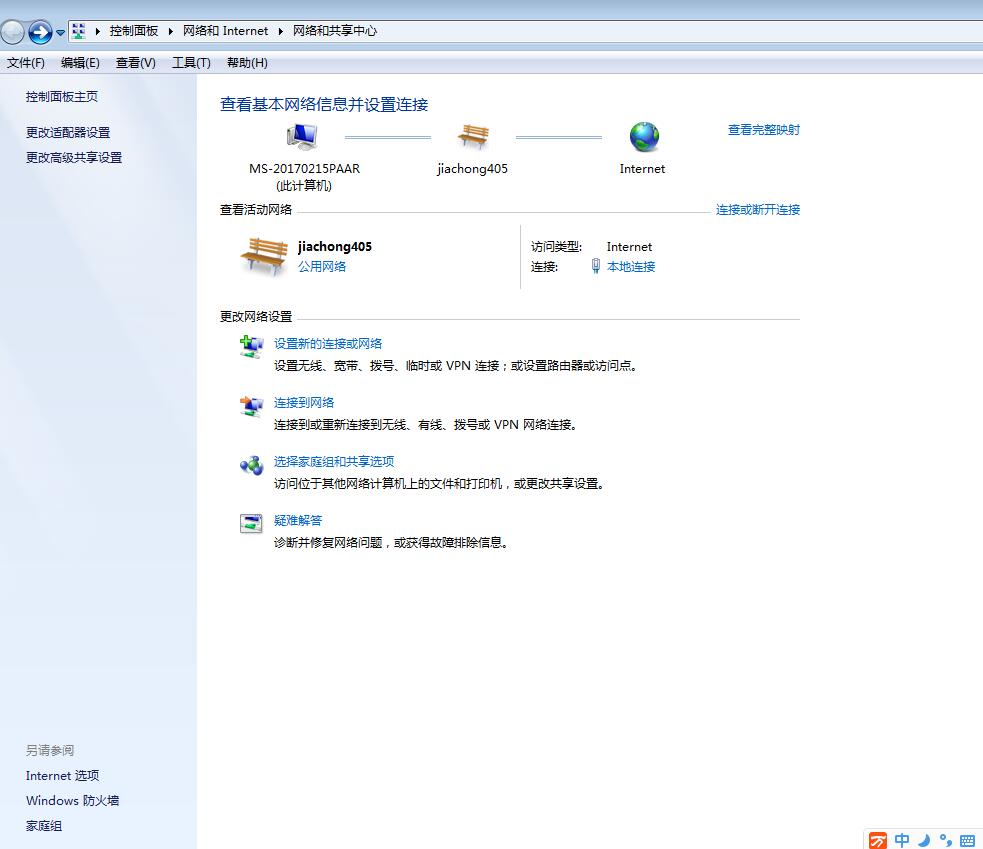Expand the arrow before 控制面板 breadcrumb
This screenshot has width=983, height=849.
click(x=97, y=31)
